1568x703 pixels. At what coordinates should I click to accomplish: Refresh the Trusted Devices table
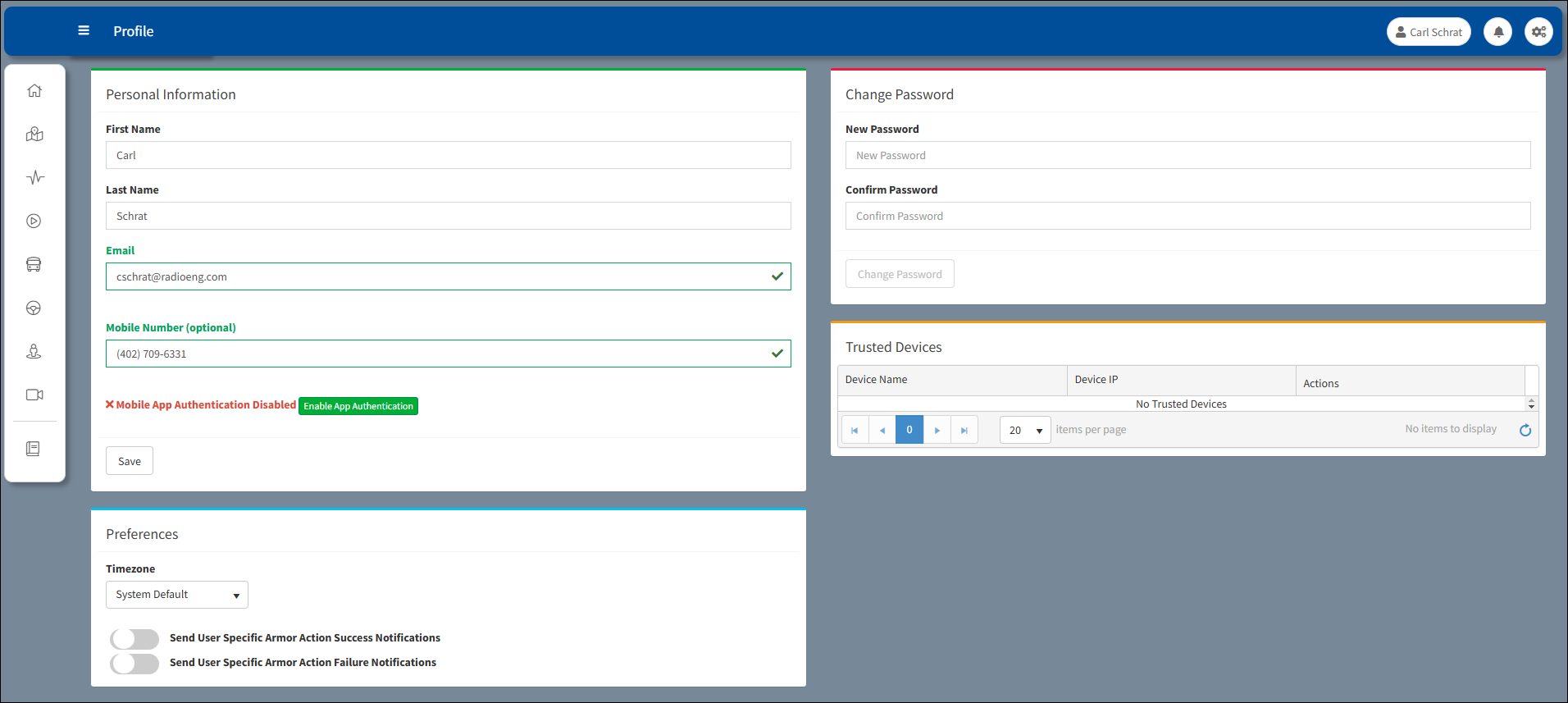tap(1525, 431)
